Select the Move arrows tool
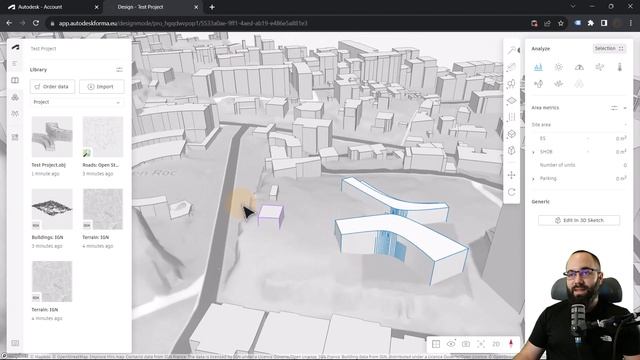This screenshot has height=360, width=640. 511,175
